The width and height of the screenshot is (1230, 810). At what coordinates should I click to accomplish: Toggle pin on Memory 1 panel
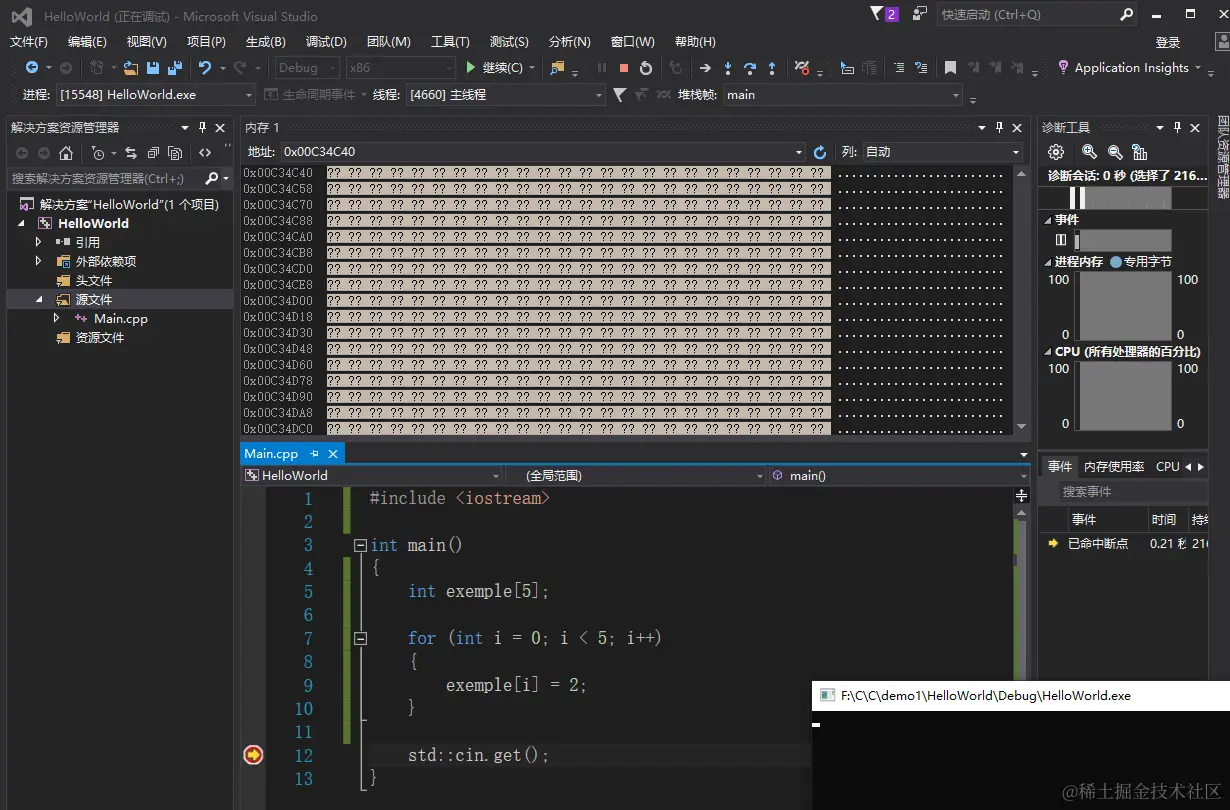[x=998, y=128]
